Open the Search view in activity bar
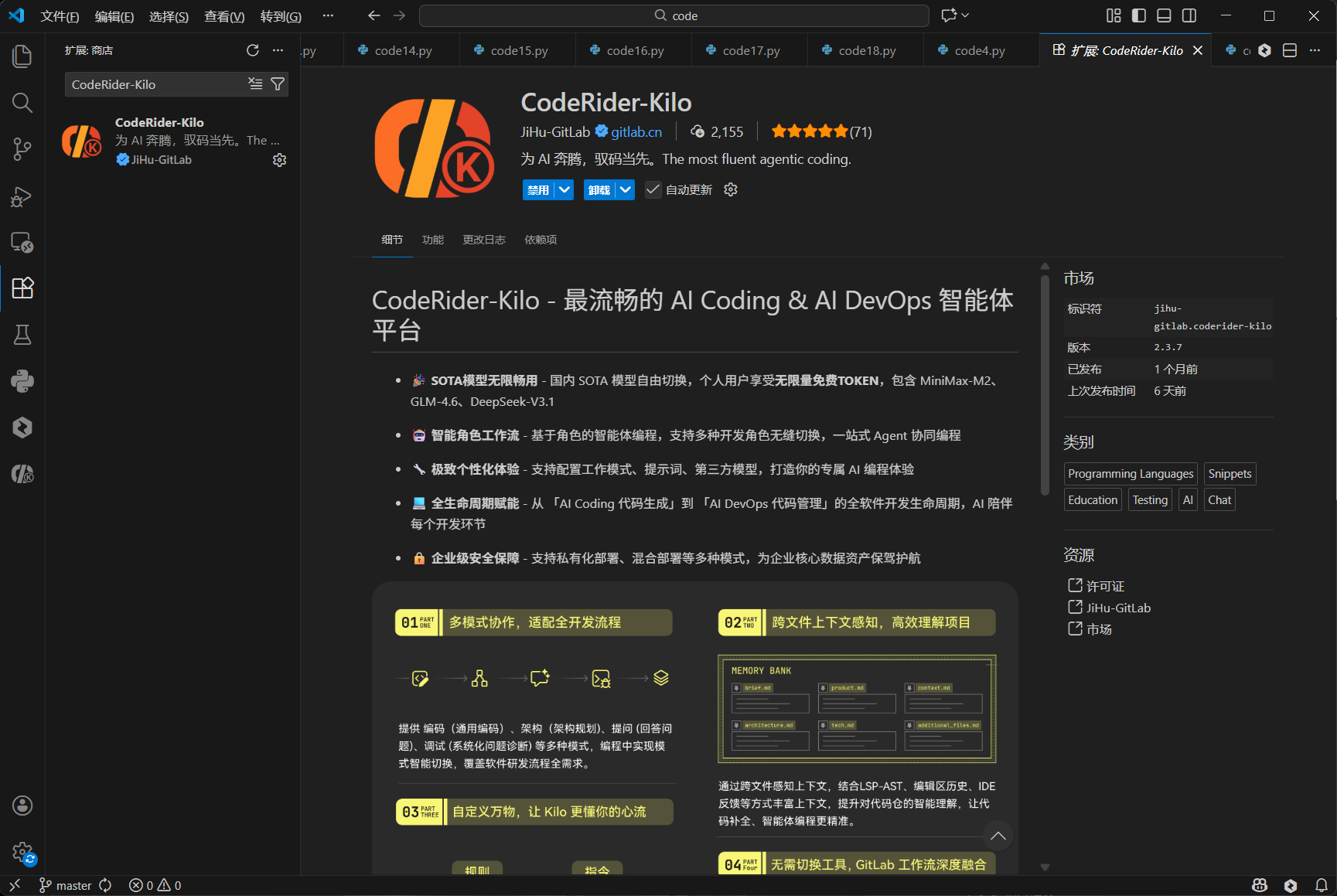1337x896 pixels. point(22,103)
